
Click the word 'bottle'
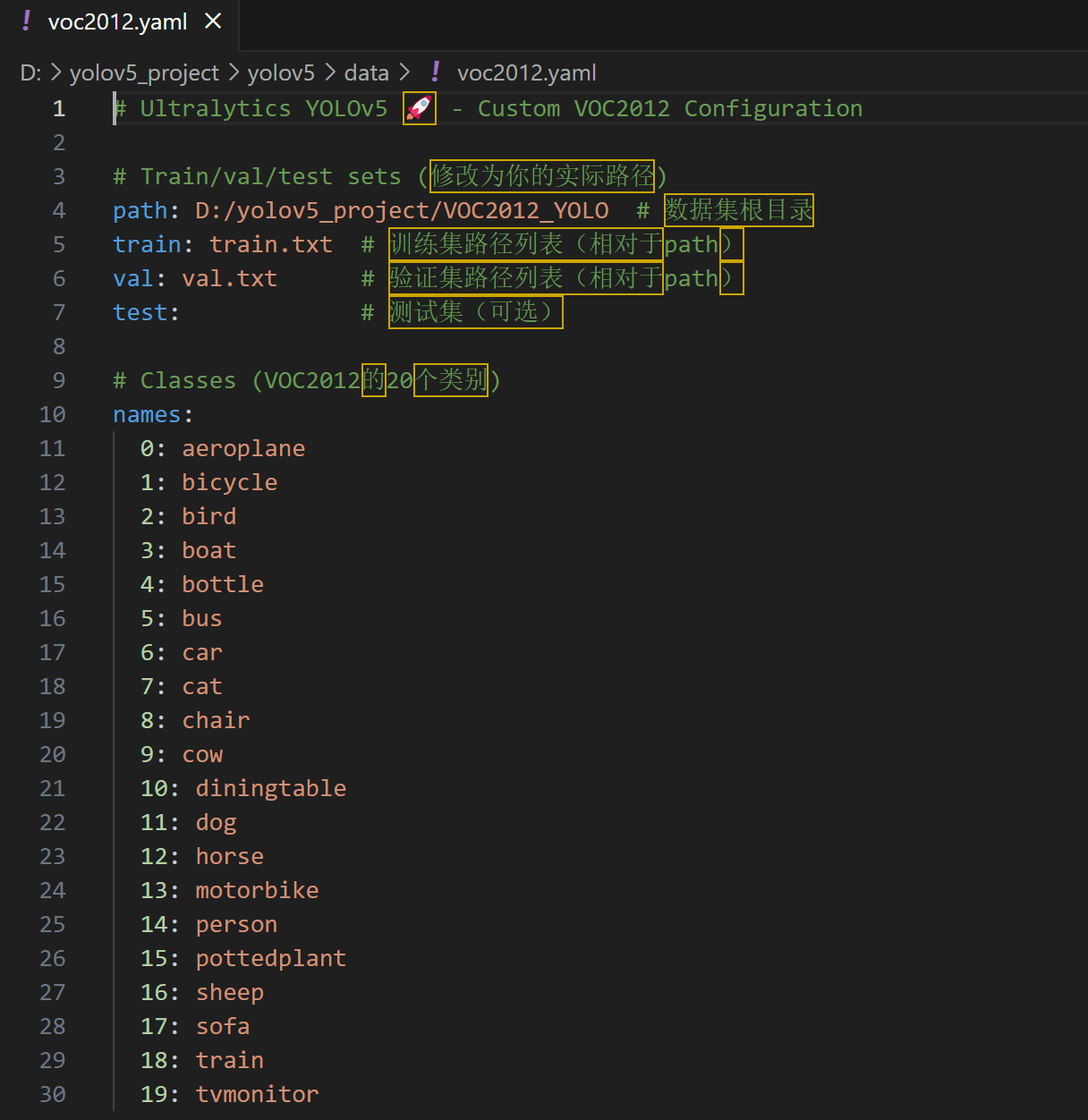point(223,585)
